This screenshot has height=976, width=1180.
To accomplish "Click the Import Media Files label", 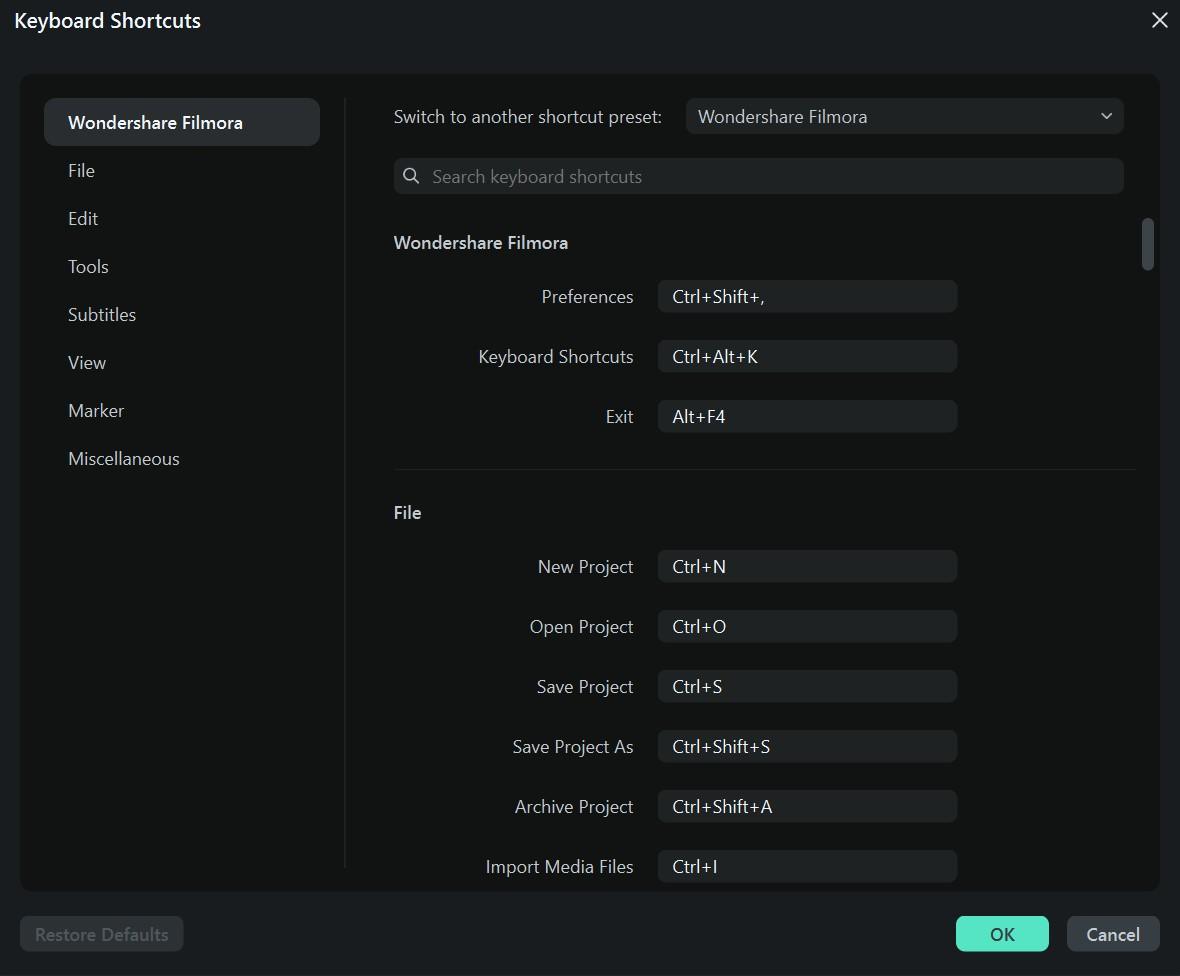I will point(559,867).
